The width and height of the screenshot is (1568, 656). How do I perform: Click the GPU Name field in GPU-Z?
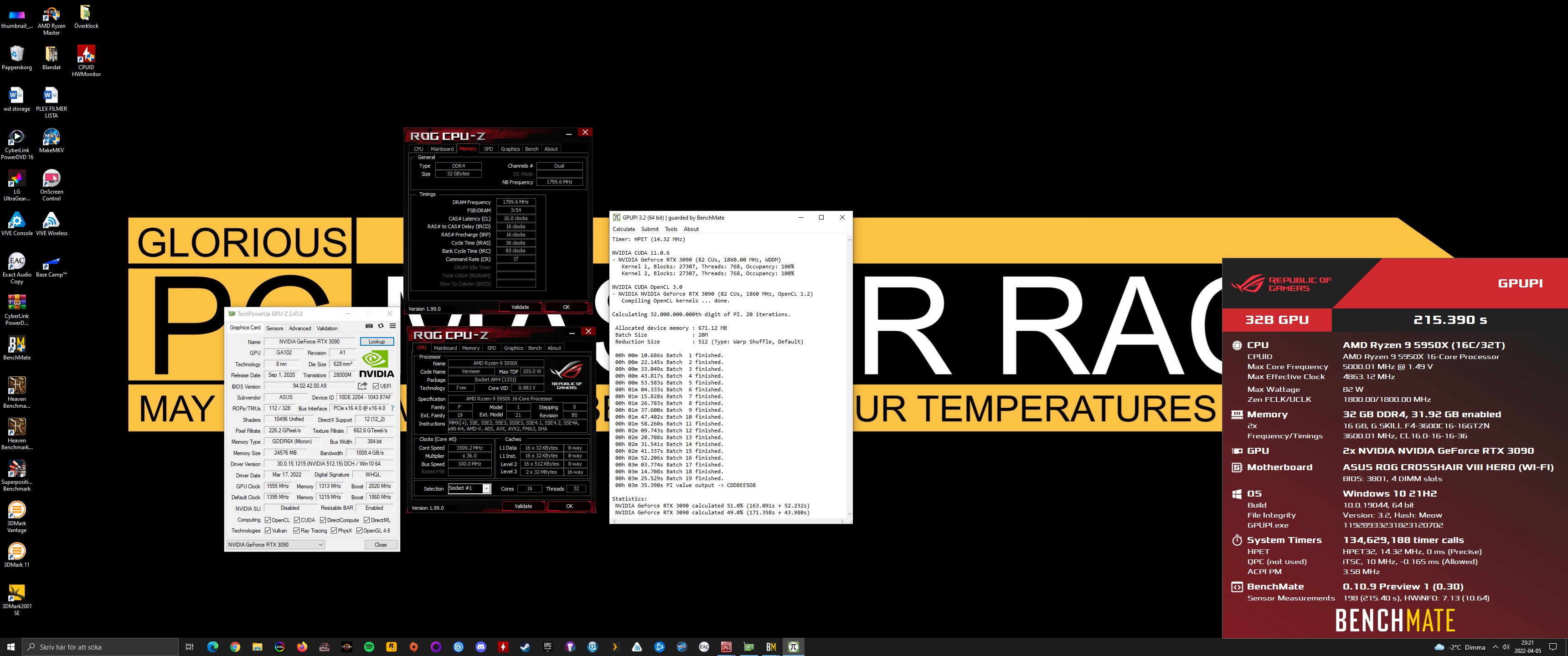tap(310, 341)
